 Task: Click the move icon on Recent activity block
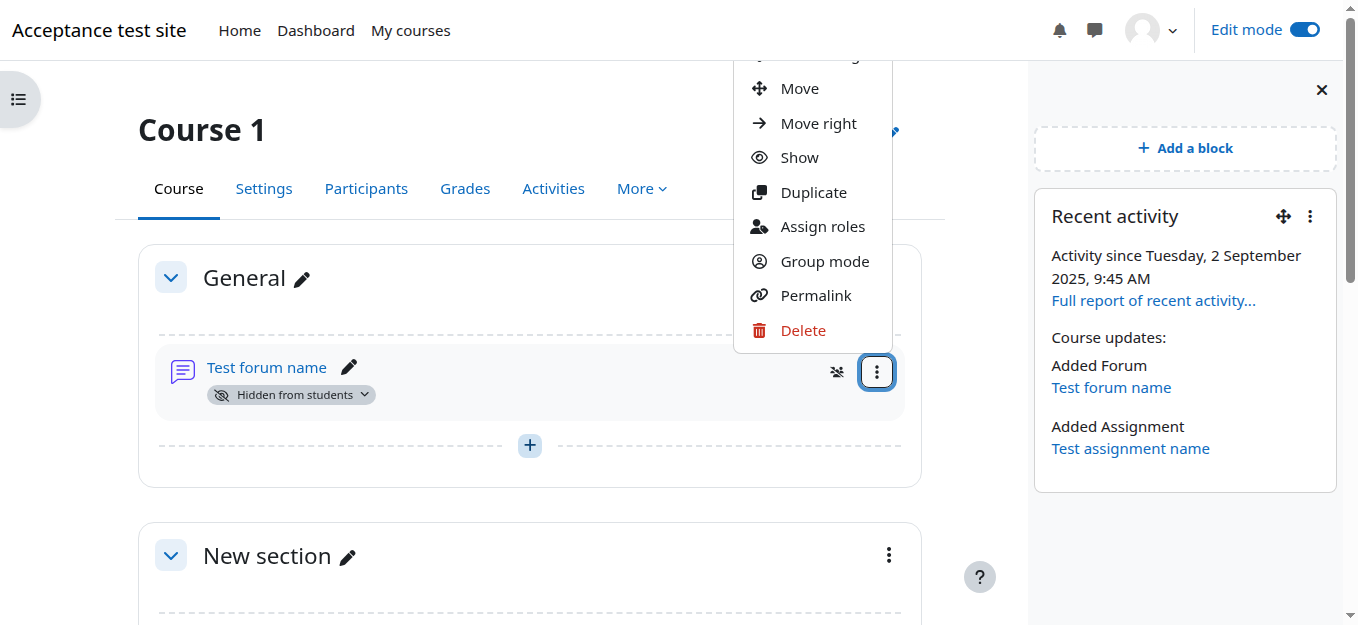[x=1283, y=216]
